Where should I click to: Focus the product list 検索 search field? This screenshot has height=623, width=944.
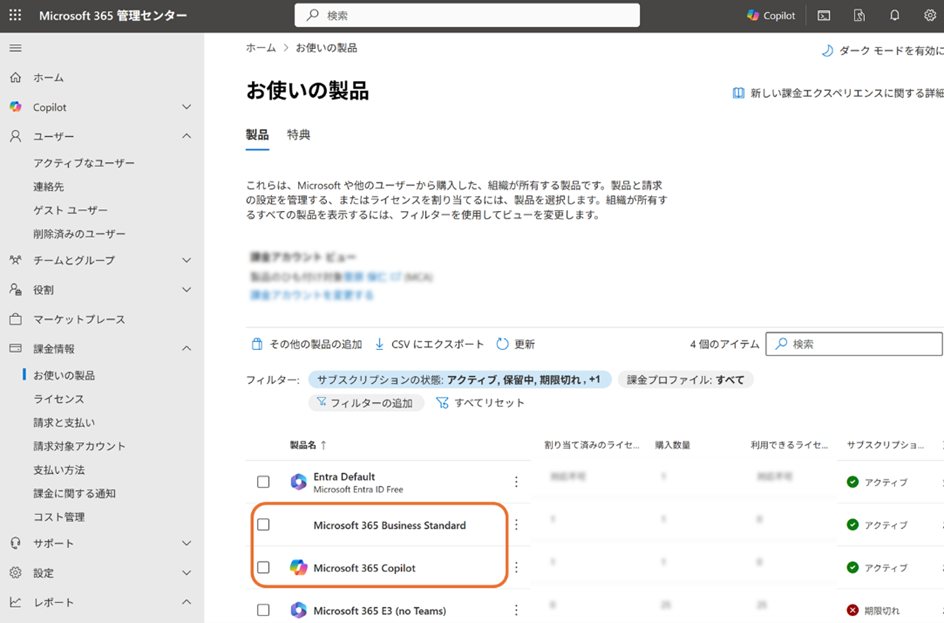pyautogui.click(x=854, y=344)
